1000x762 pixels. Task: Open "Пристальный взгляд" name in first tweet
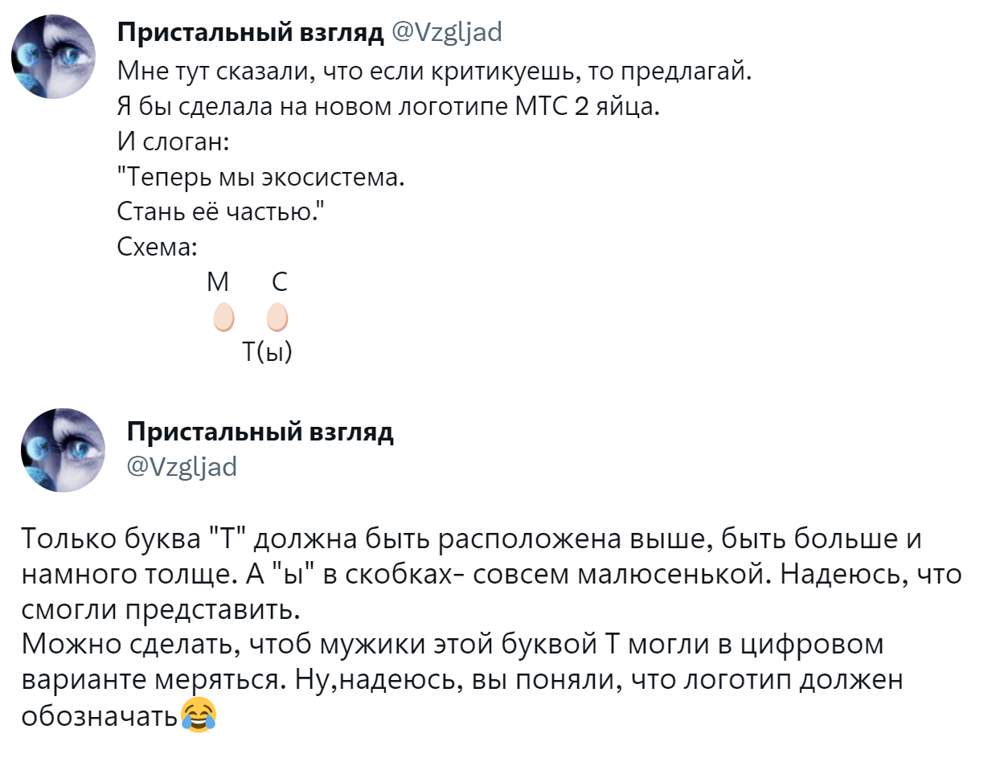[x=250, y=34]
